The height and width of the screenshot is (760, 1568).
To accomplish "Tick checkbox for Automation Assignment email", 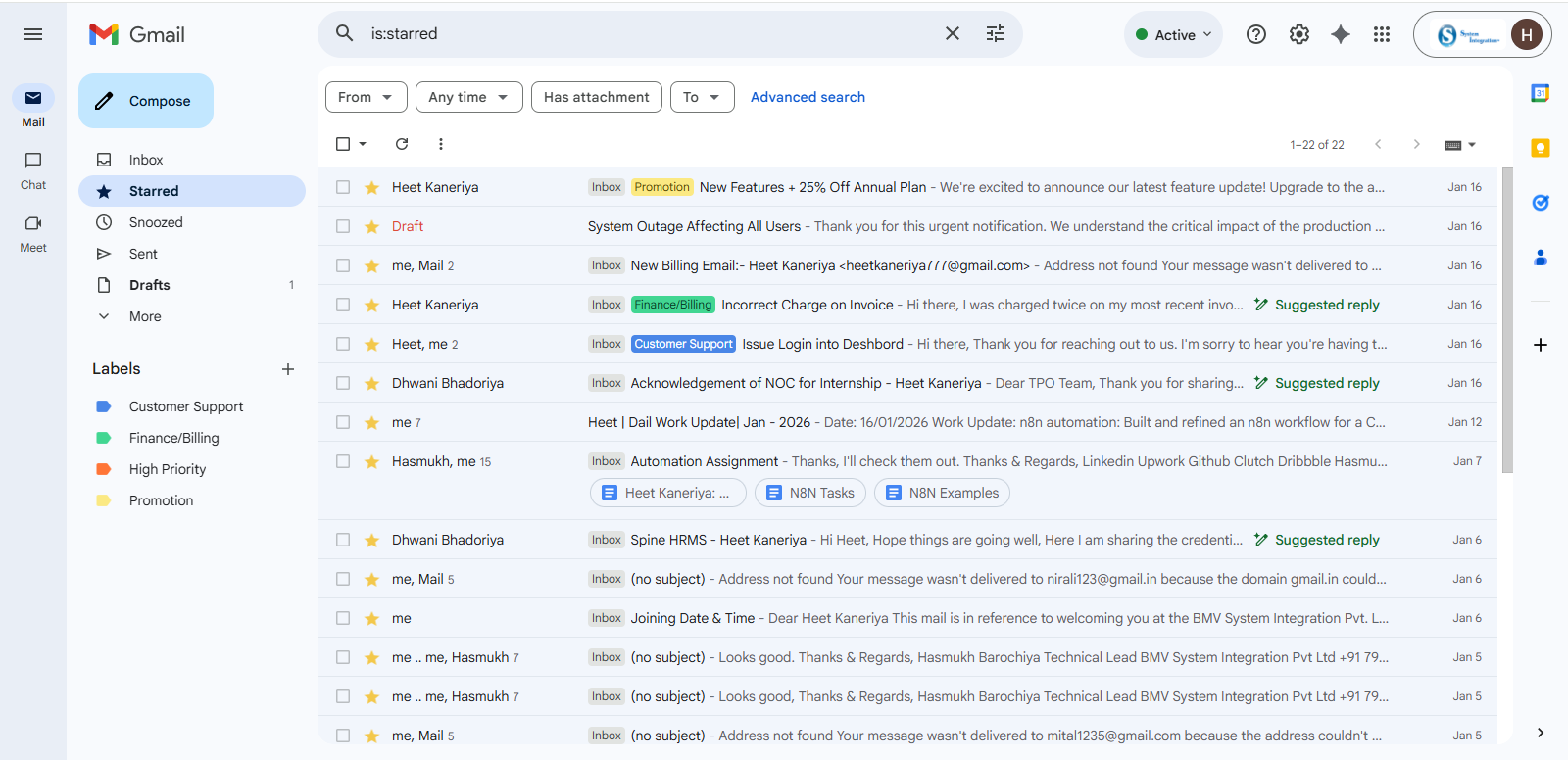I will click(x=343, y=461).
